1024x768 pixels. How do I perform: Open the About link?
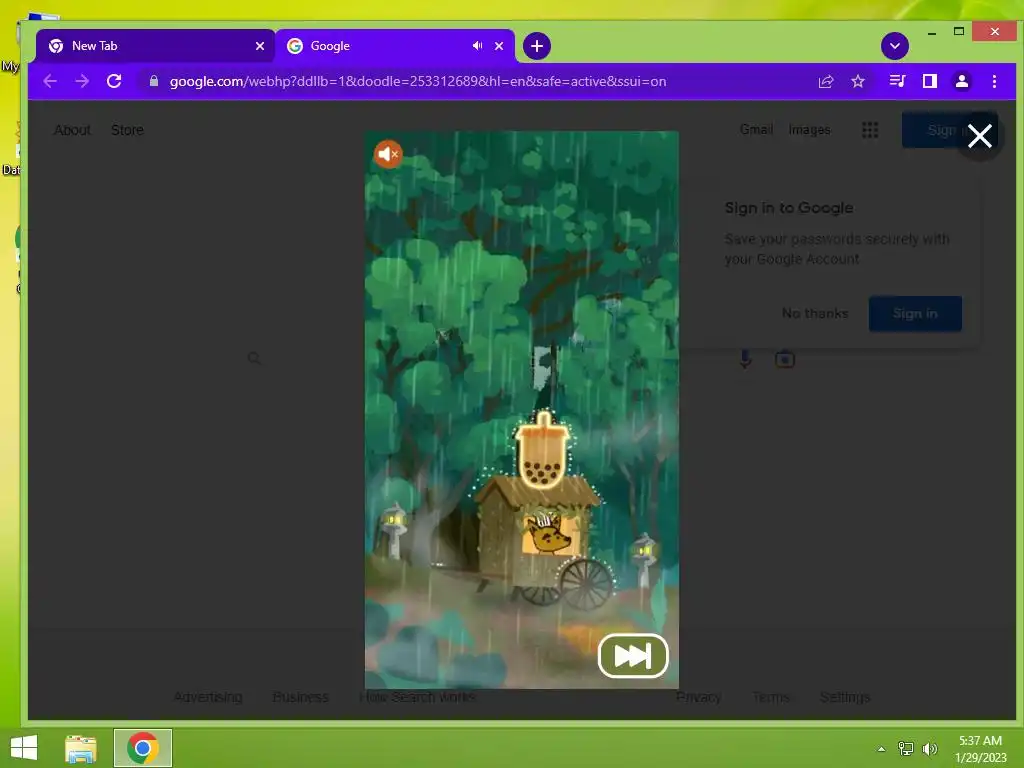72,130
